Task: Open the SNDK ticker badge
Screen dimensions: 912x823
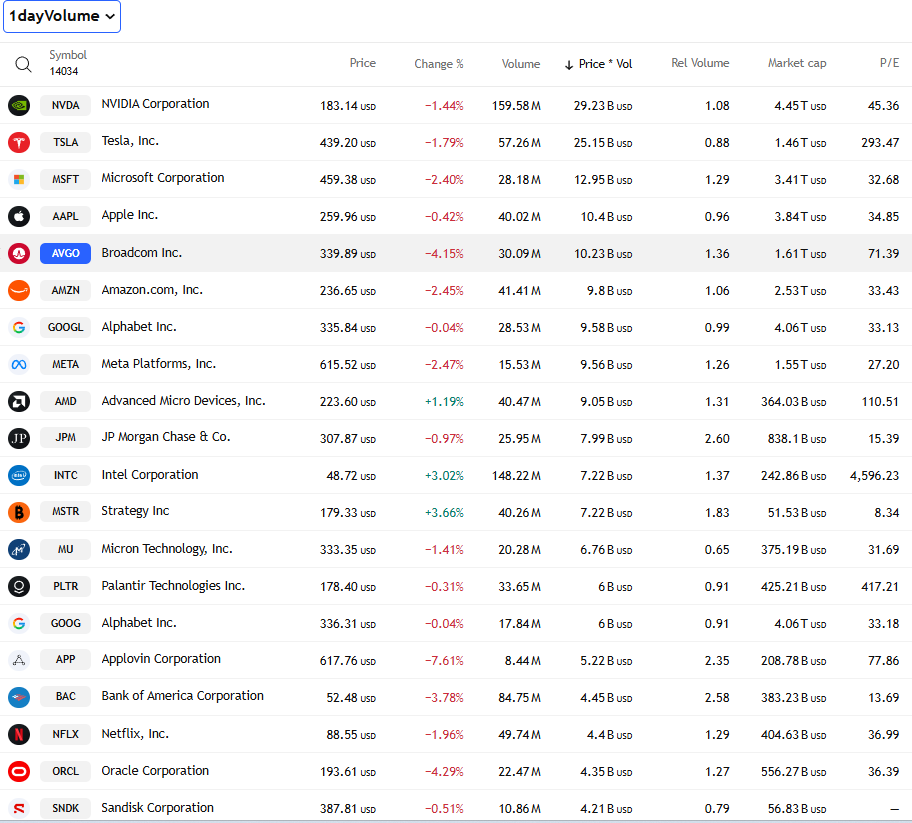Action: (66, 808)
